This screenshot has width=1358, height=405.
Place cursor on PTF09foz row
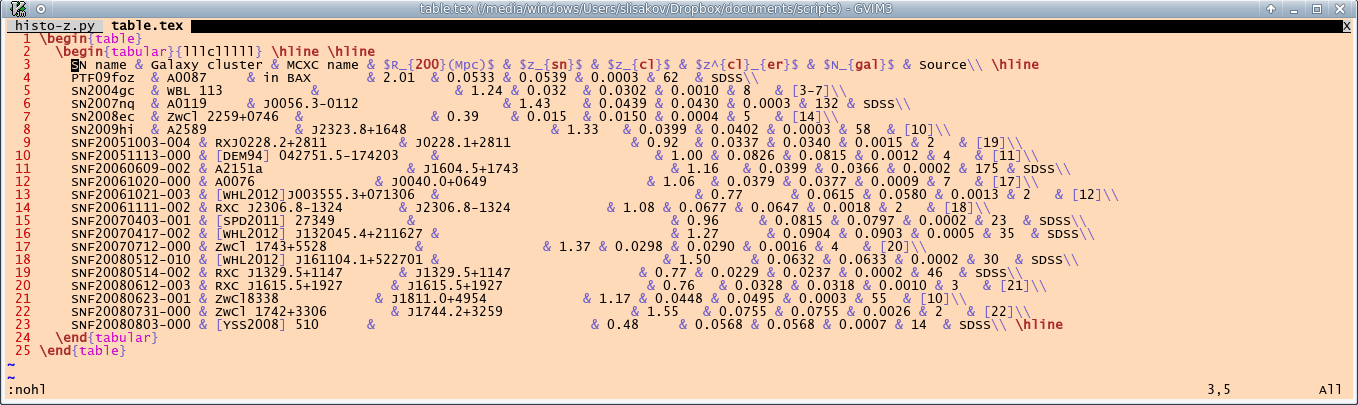point(103,77)
